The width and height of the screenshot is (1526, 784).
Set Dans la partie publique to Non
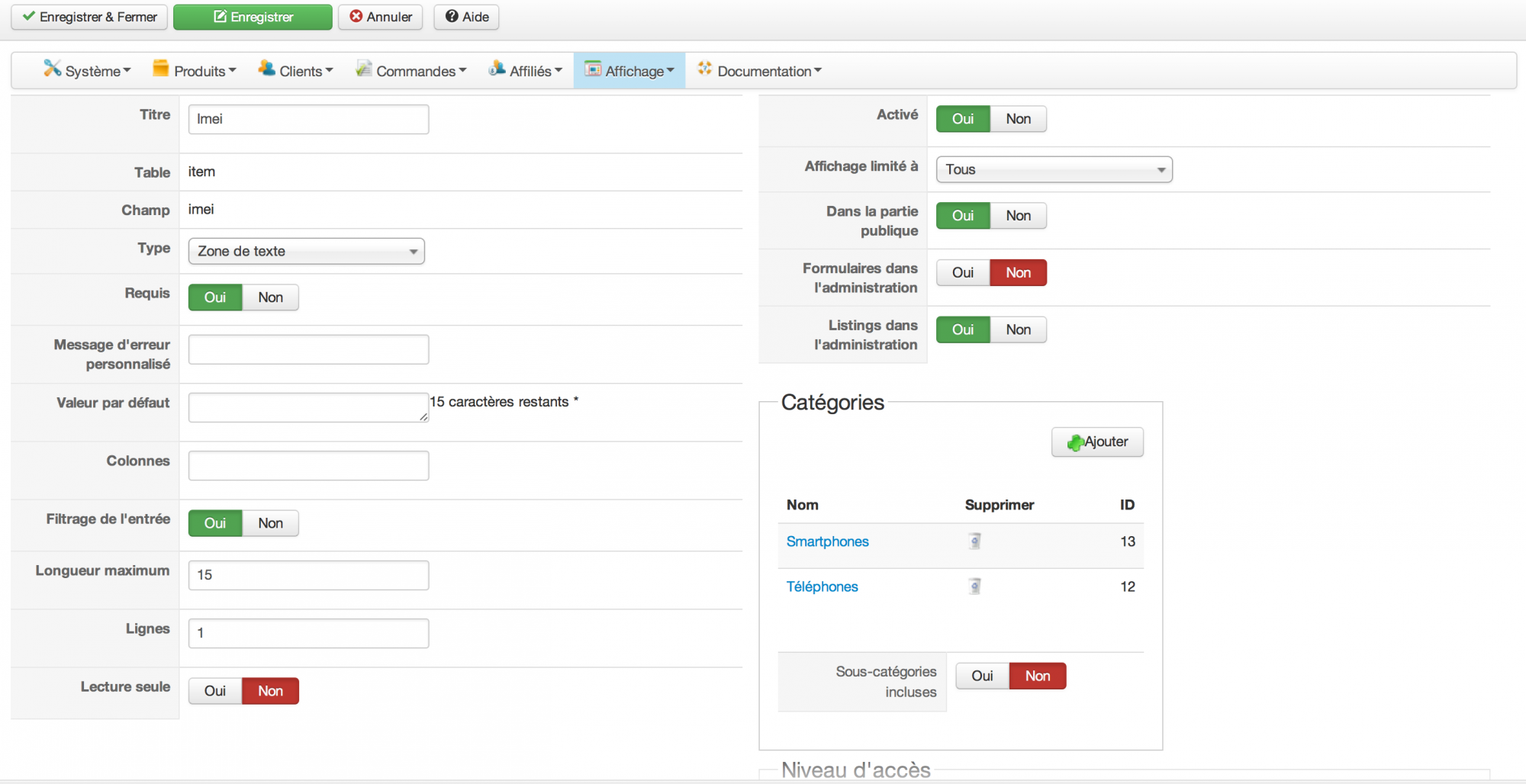coord(1019,216)
